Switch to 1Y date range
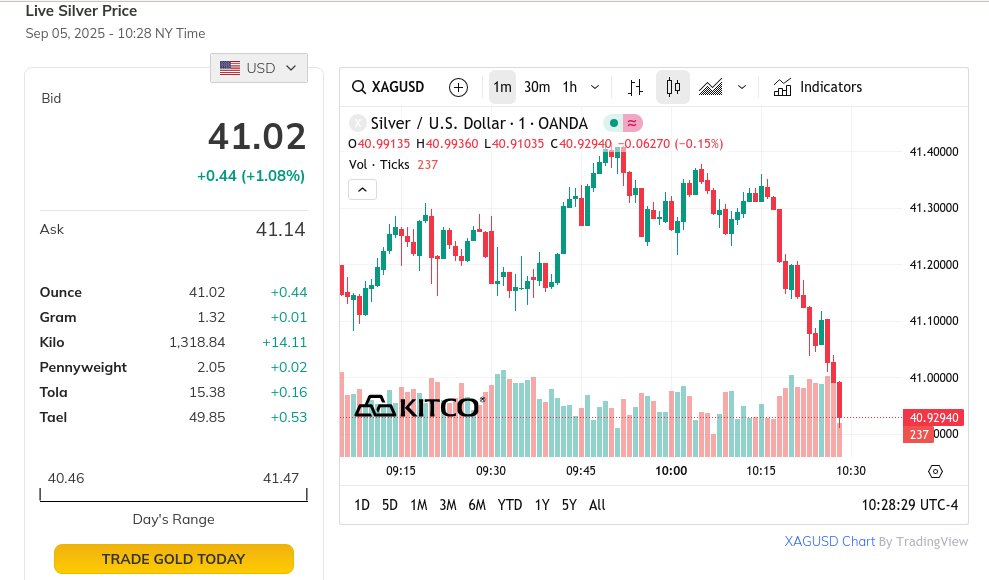The width and height of the screenshot is (989, 580). [542, 505]
